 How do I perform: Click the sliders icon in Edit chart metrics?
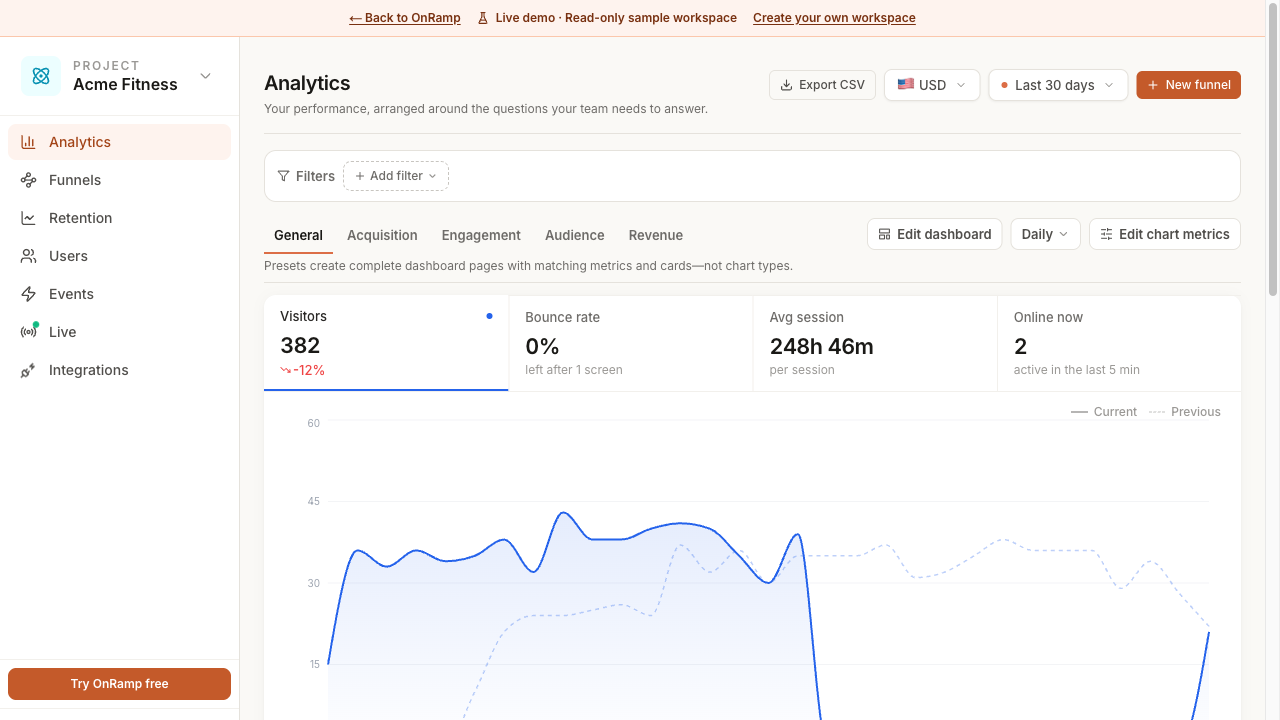[1106, 234]
